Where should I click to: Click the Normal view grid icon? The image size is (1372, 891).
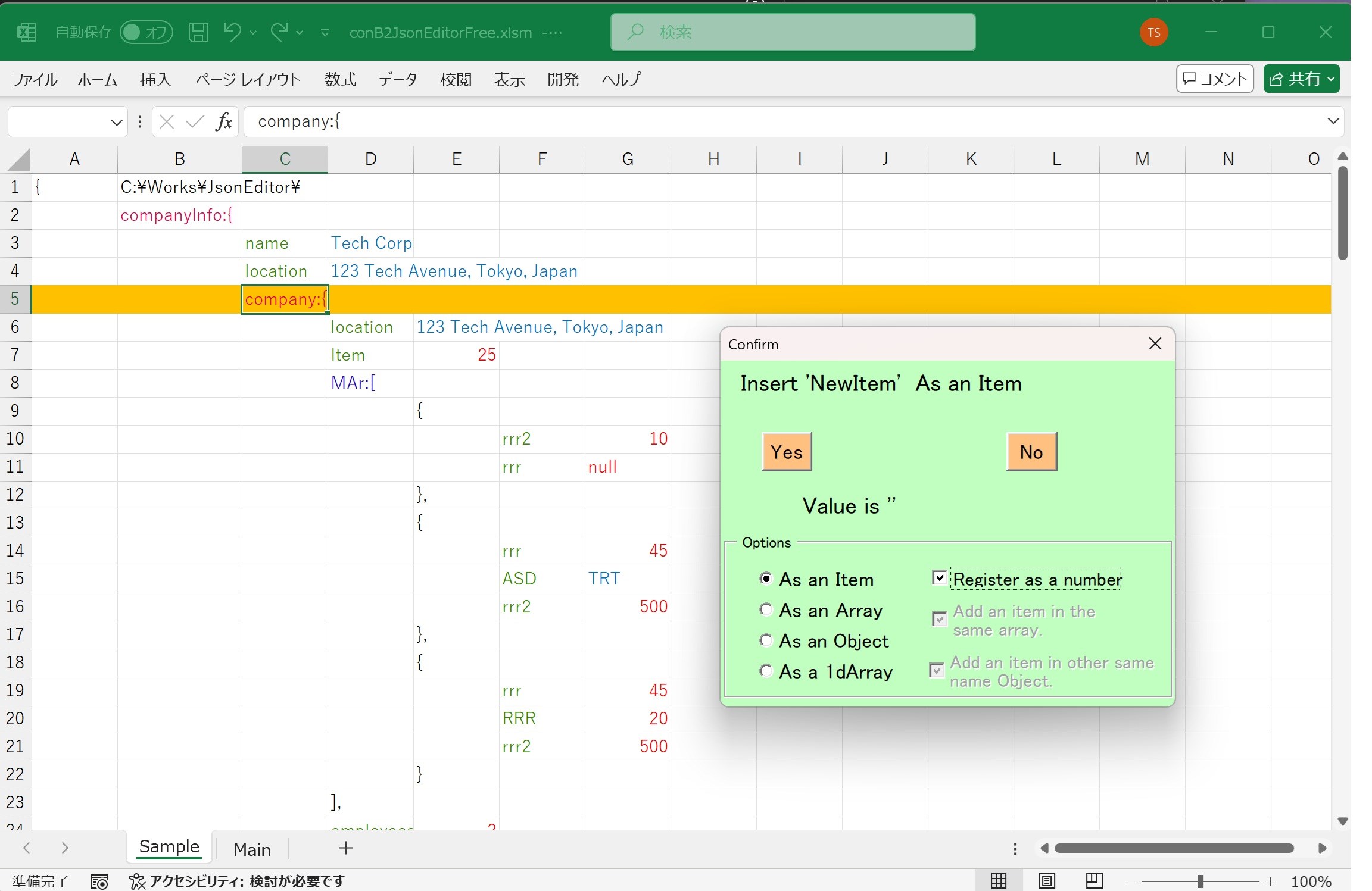coord(999,881)
